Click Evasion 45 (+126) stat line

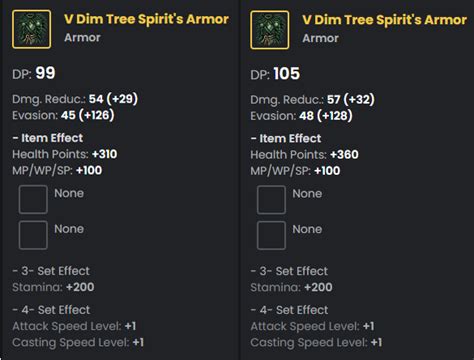tap(63, 115)
